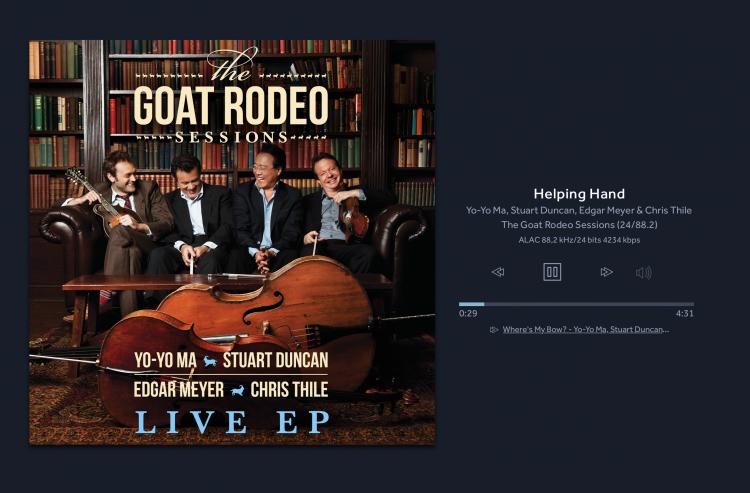Screen dimensions: 750x493
Task: Open The Goat Rodeo Sessions (24/88.2) album
Action: (x=579, y=225)
